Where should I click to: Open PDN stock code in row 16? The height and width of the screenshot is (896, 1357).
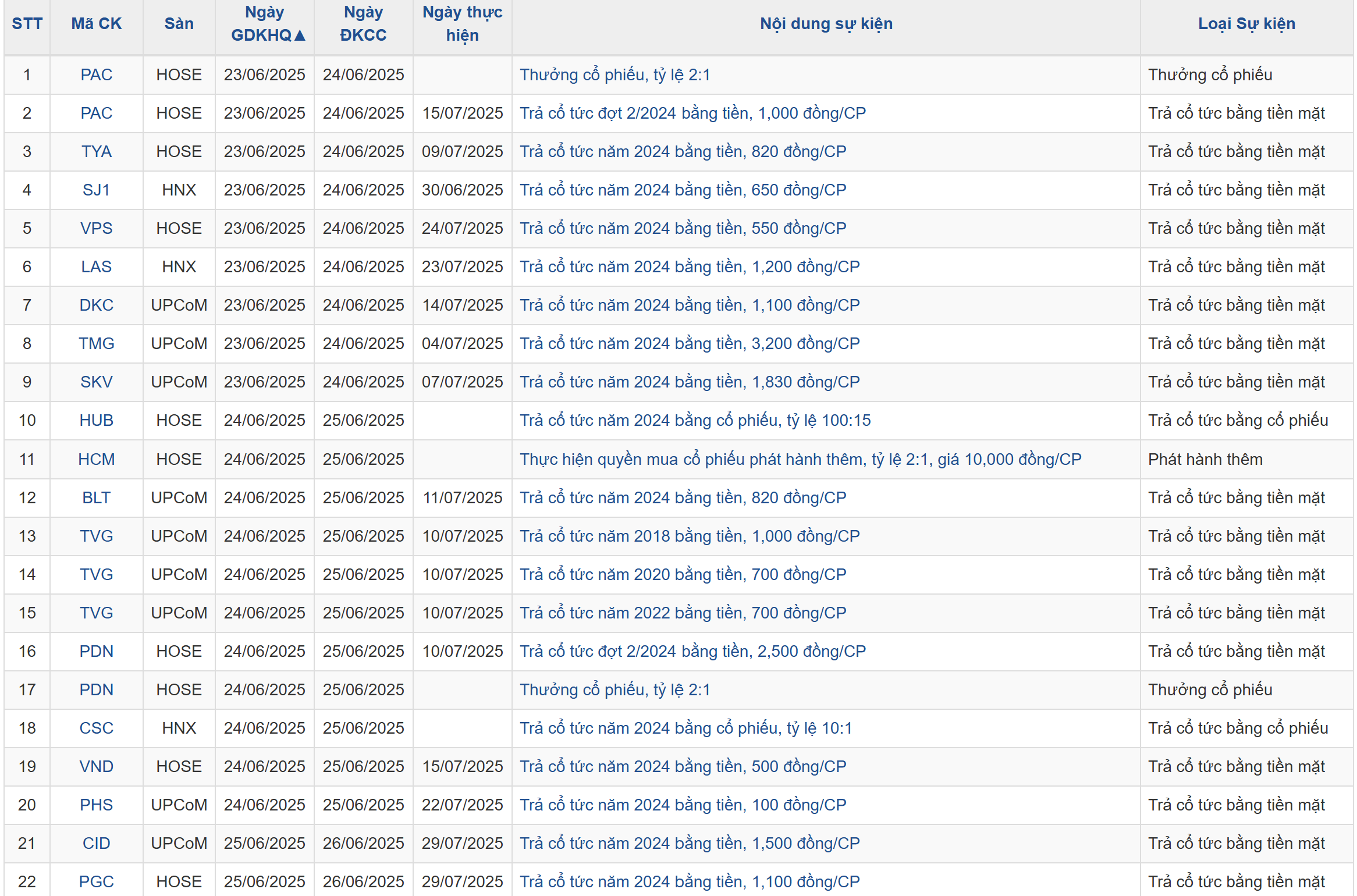[97, 652]
